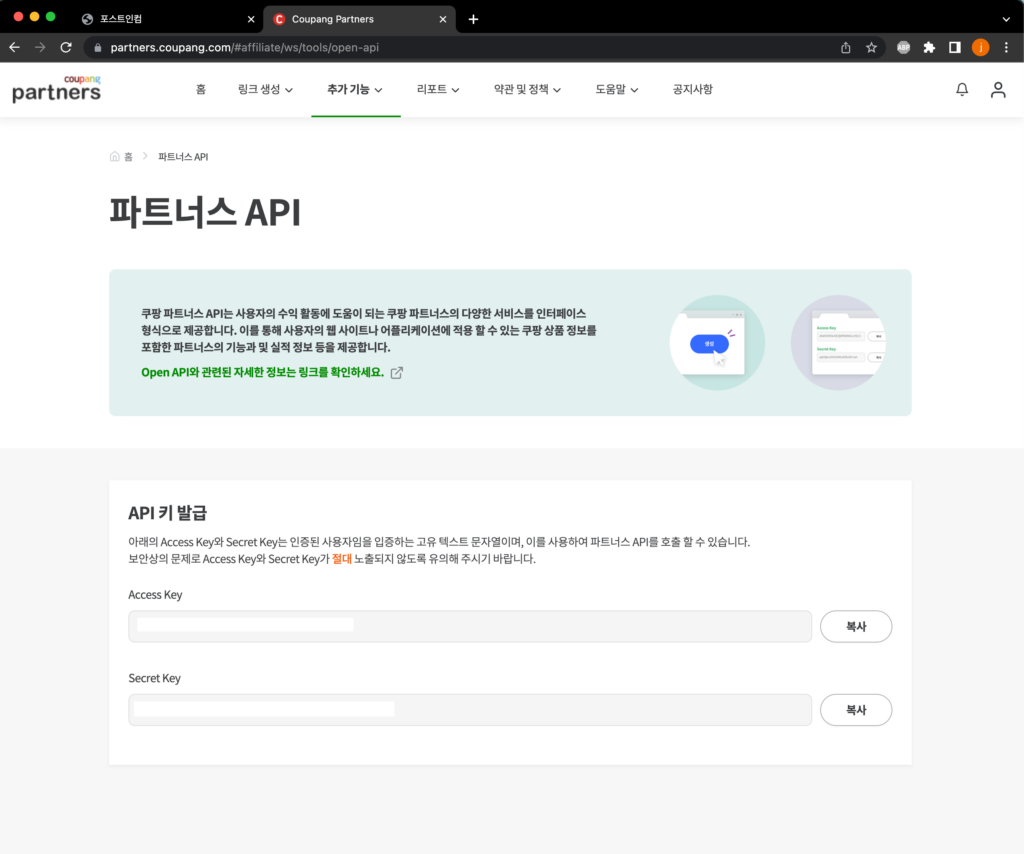Open a new browser tab
This screenshot has width=1024, height=854.
pyautogui.click(x=473, y=19)
